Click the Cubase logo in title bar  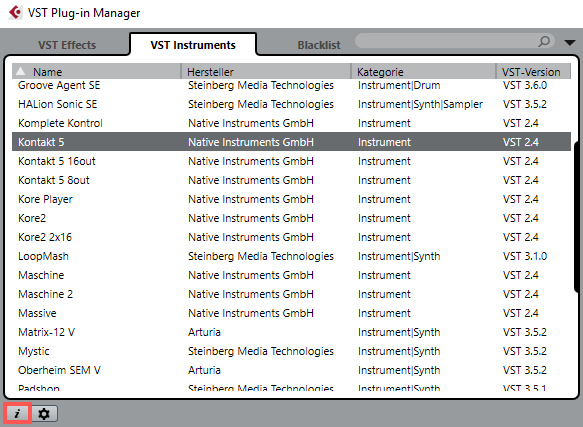point(15,13)
